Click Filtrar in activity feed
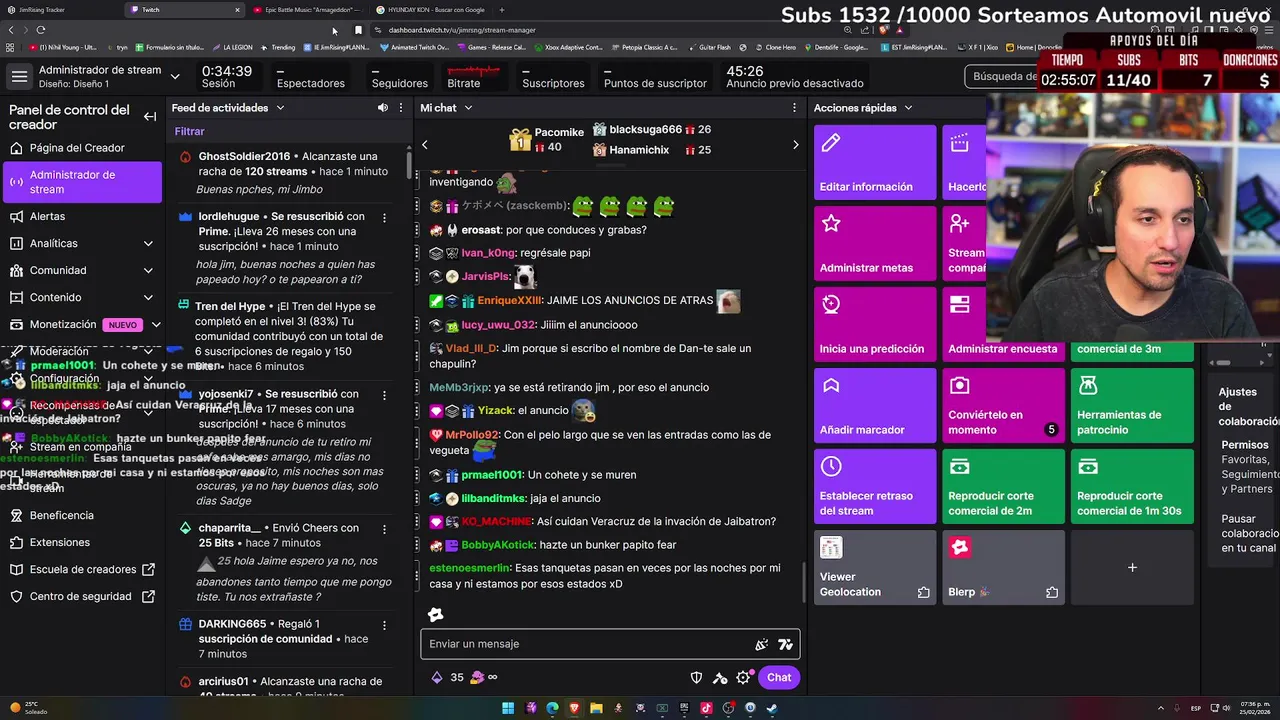Viewport: 1280px width, 720px height. (x=189, y=131)
